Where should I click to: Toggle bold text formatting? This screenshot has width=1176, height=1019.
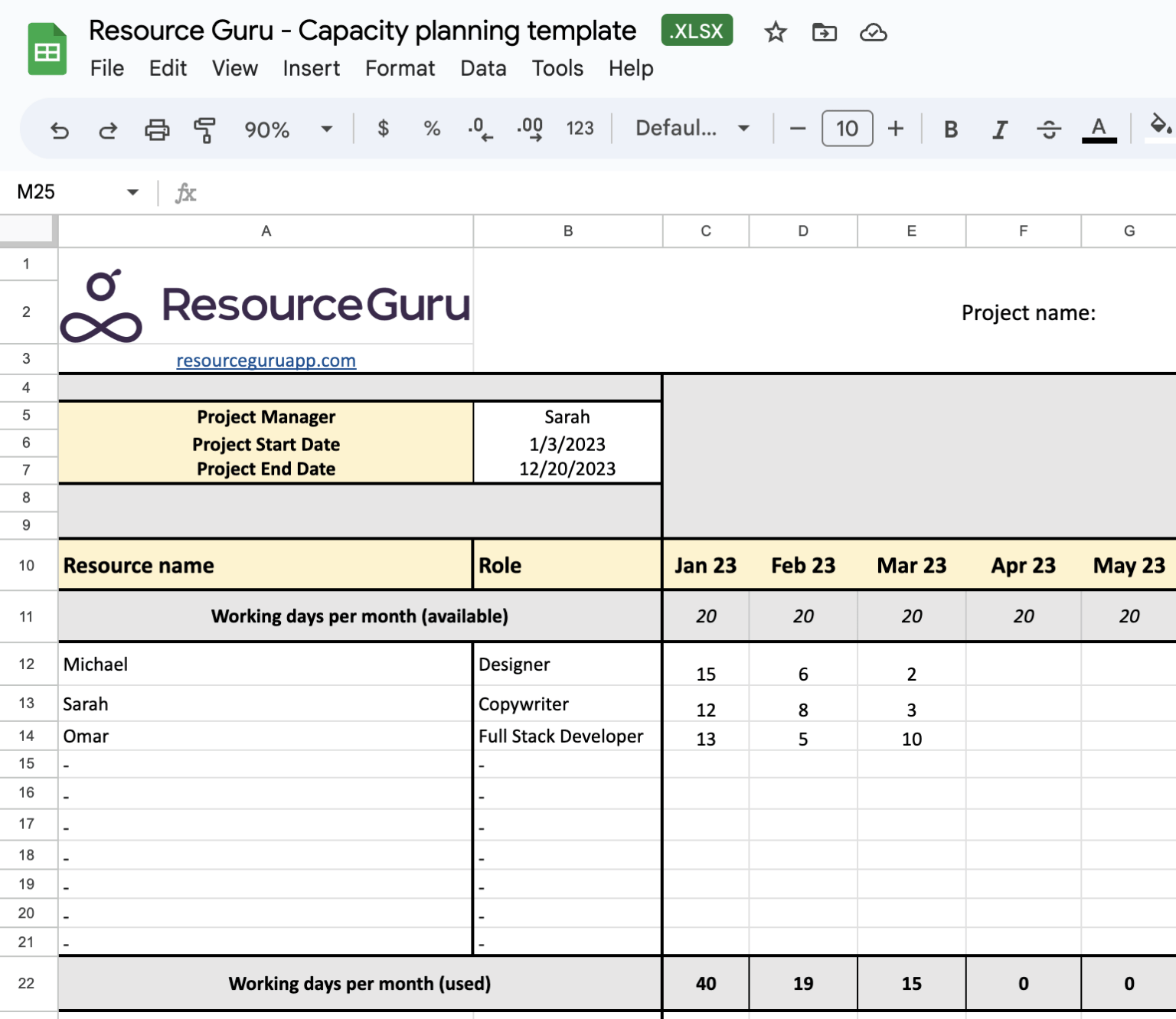tap(951, 129)
